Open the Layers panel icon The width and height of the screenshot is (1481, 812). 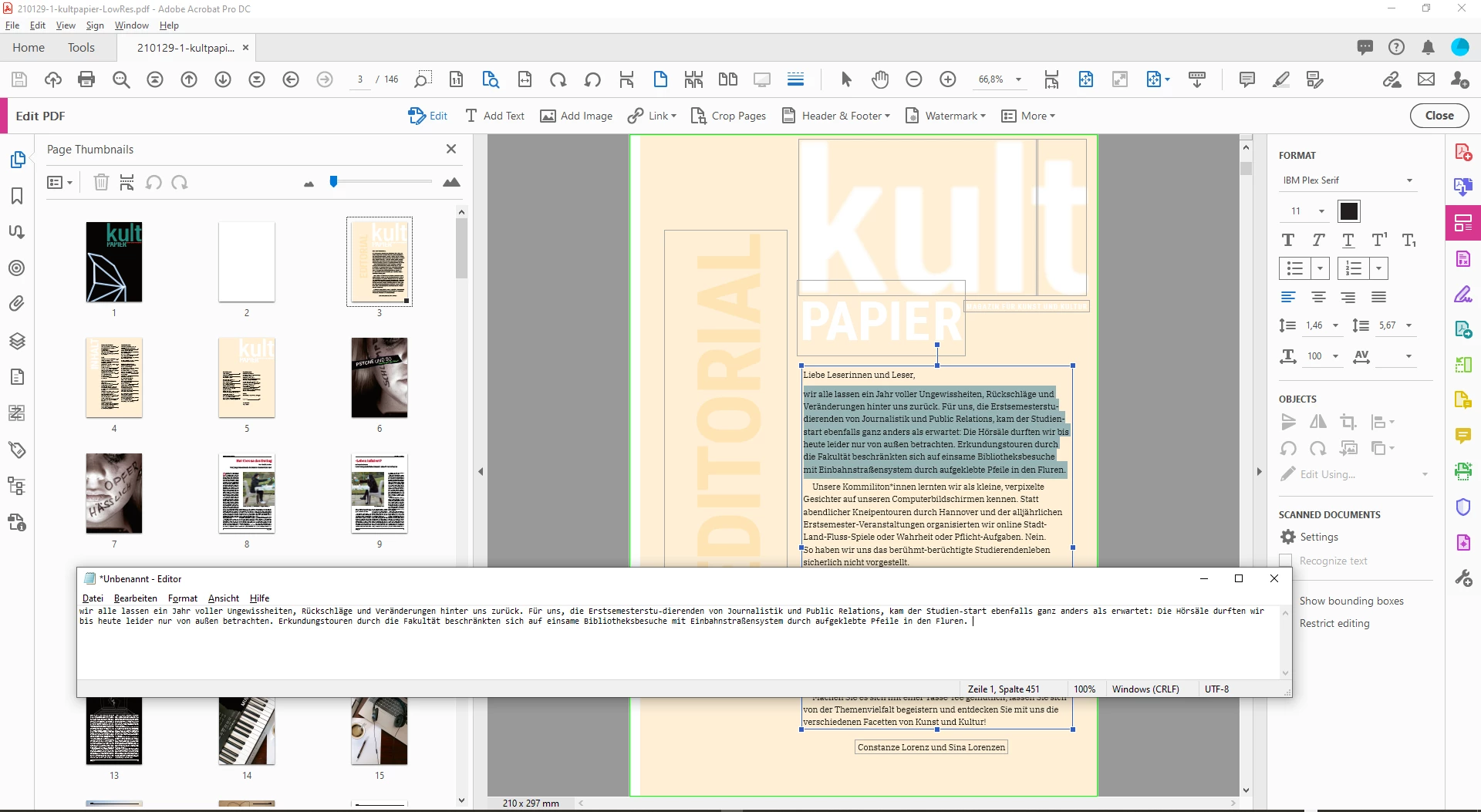click(x=17, y=341)
